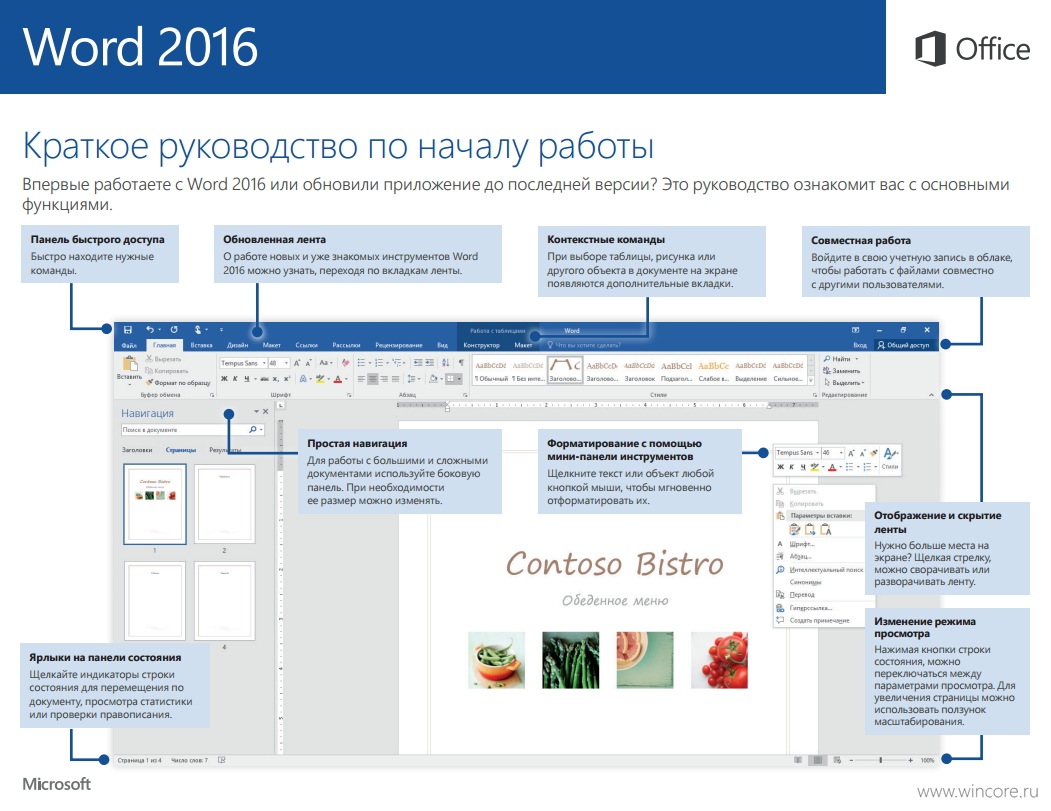Select the Формат по образцу format painter
The height and width of the screenshot is (811, 1051).
[x=178, y=383]
